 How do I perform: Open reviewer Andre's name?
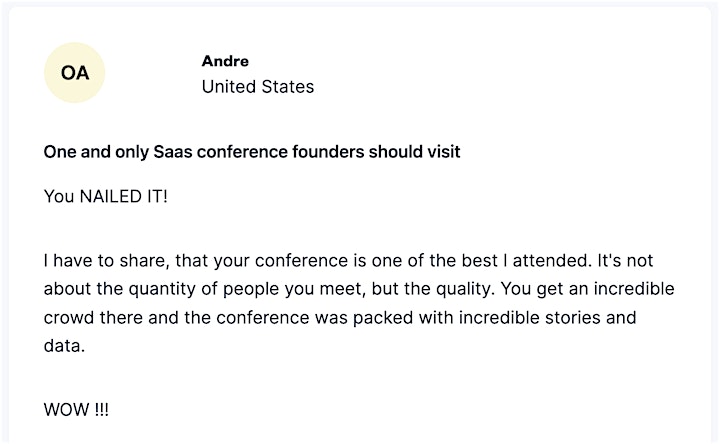click(225, 61)
